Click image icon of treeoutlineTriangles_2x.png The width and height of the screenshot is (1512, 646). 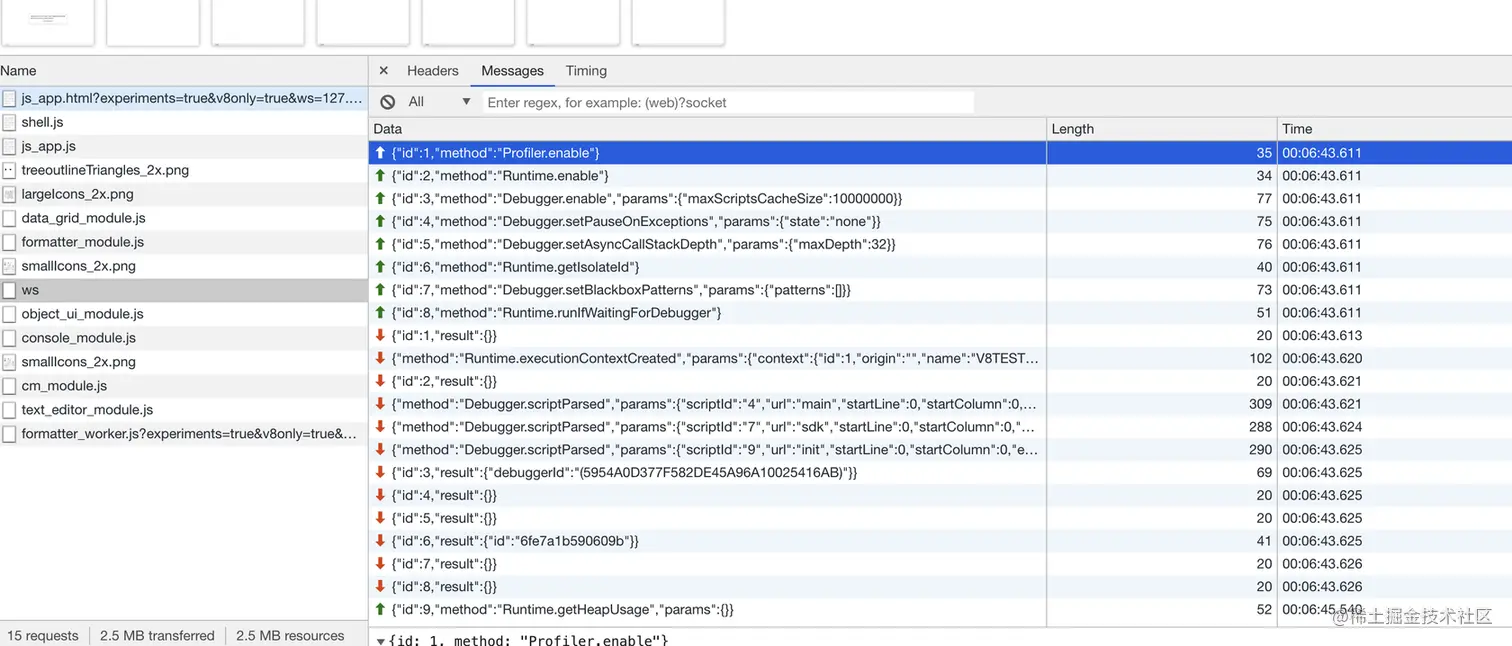point(9,170)
